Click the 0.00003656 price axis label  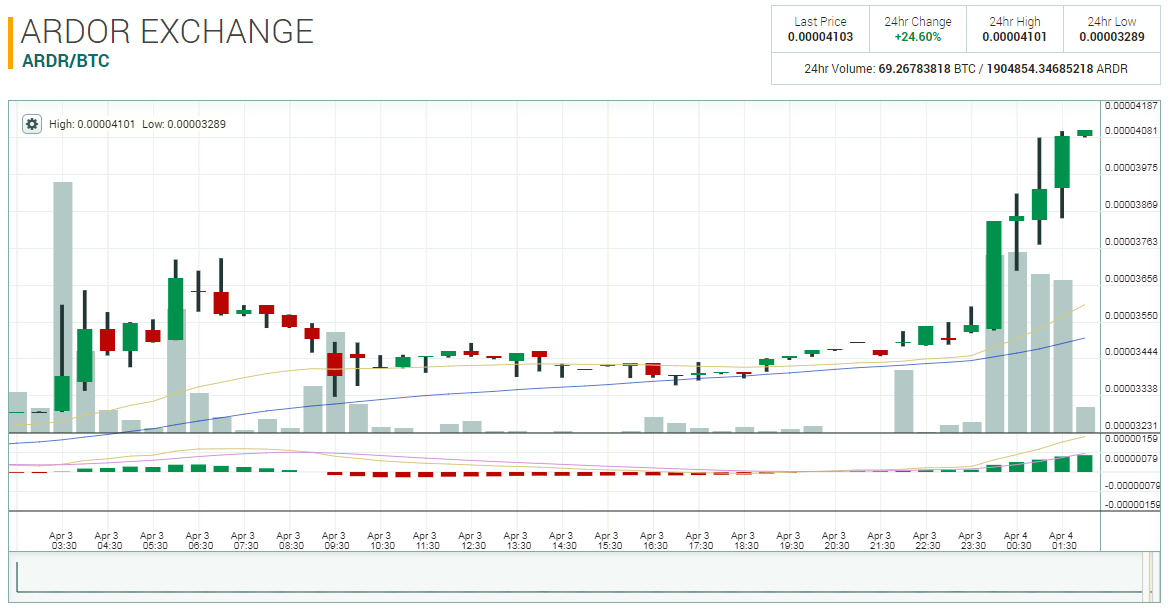tap(1131, 279)
